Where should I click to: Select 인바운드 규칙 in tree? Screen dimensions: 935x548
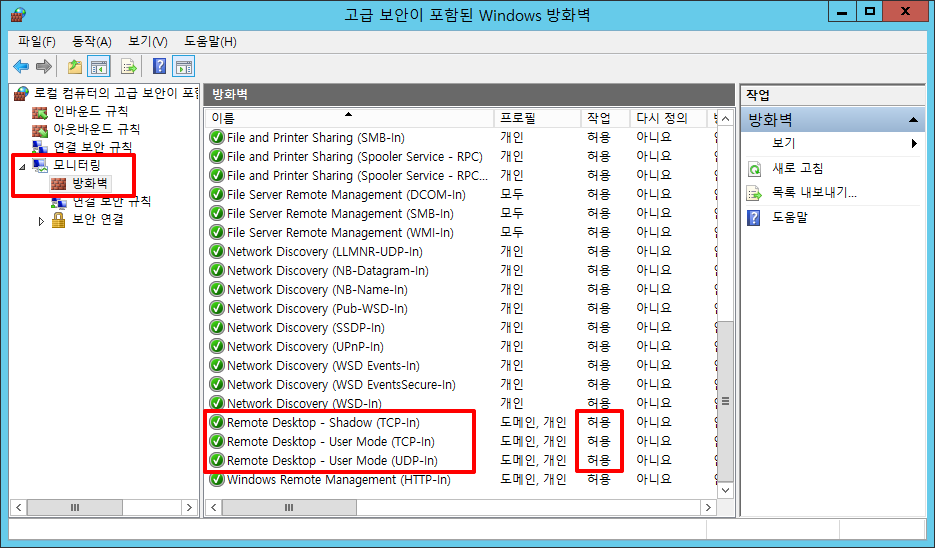pyautogui.click(x=91, y=112)
